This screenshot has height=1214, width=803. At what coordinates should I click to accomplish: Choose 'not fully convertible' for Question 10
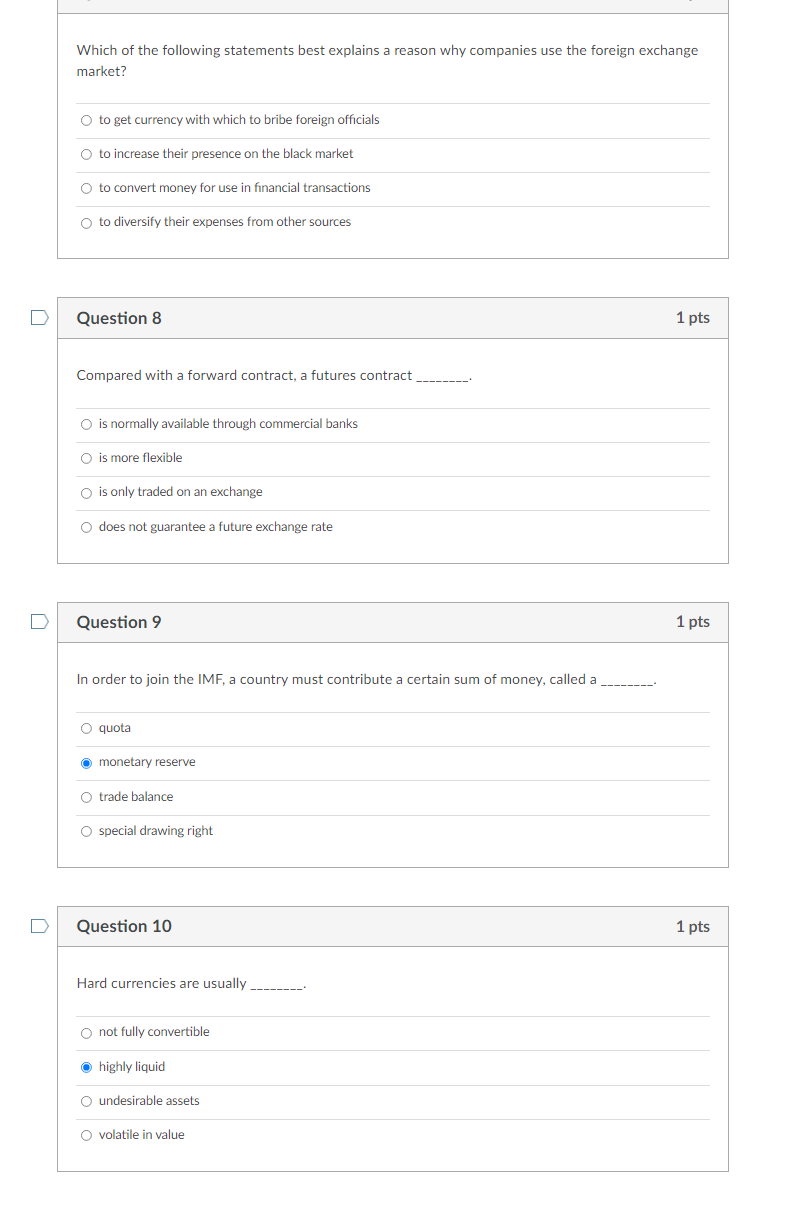[x=87, y=1033]
